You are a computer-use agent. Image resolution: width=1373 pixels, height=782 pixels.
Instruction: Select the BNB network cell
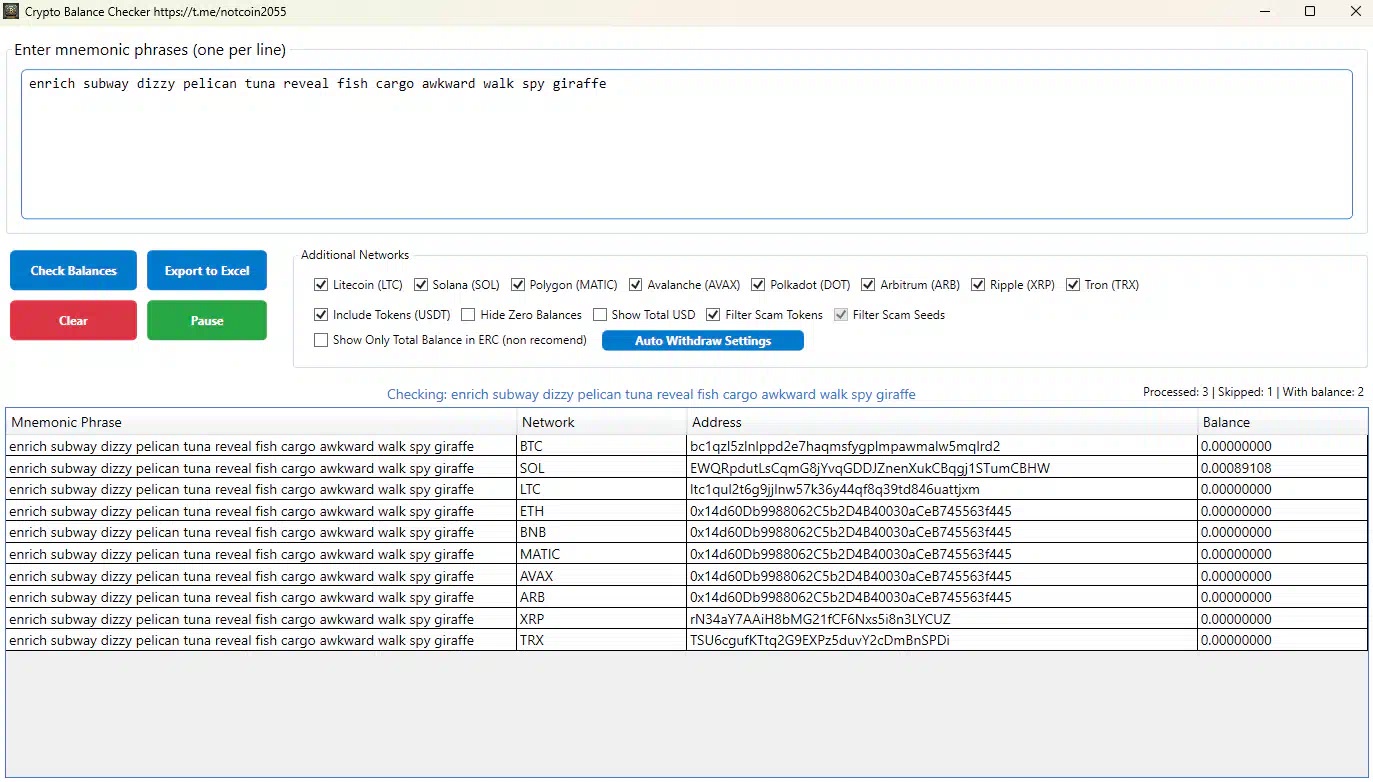tap(602, 532)
